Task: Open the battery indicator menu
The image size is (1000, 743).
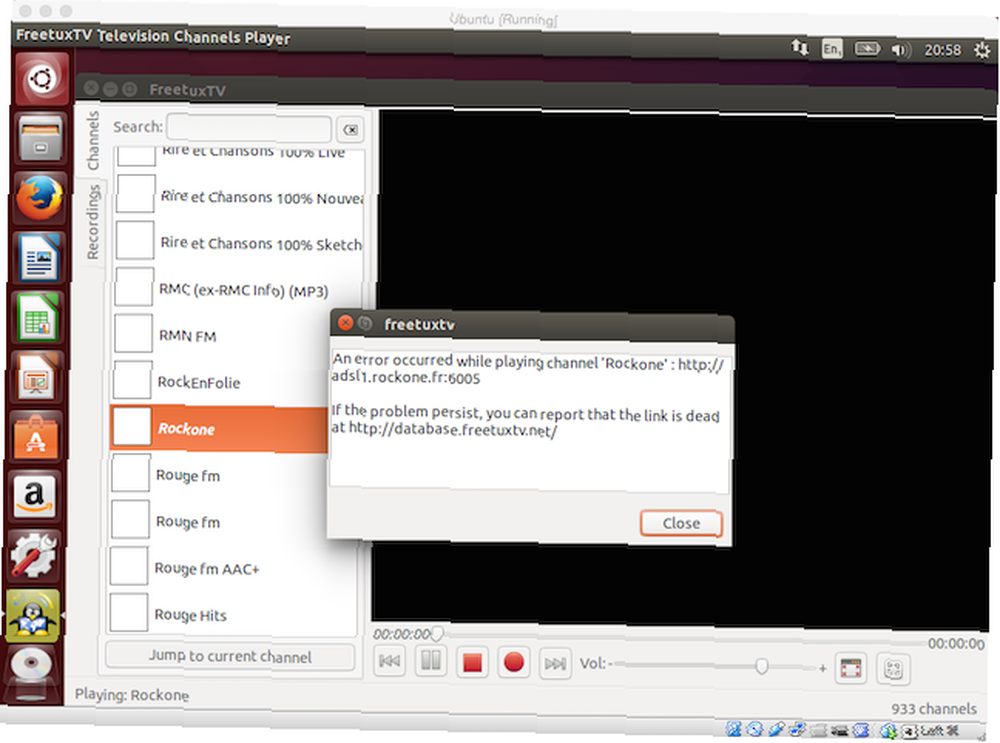Action: pos(867,48)
